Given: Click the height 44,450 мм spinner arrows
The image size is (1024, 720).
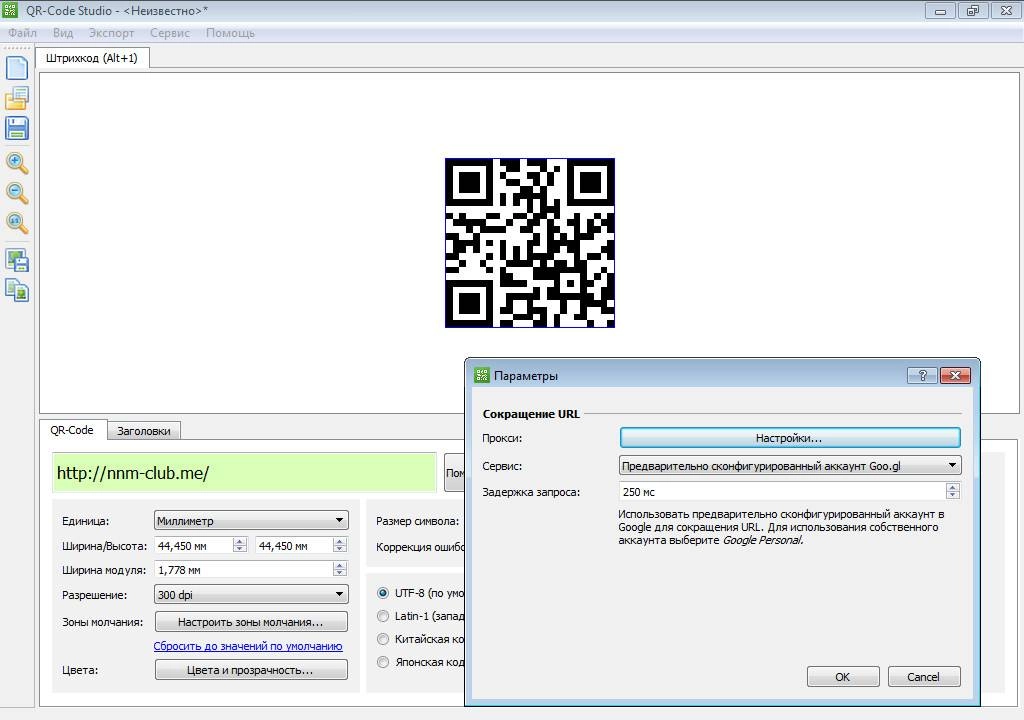Looking at the screenshot, I should tap(340, 545).
